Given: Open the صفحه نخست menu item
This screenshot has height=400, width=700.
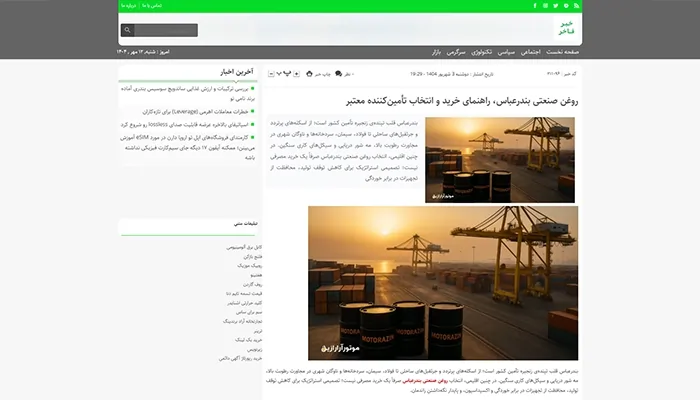Looking at the screenshot, I should tap(562, 52).
